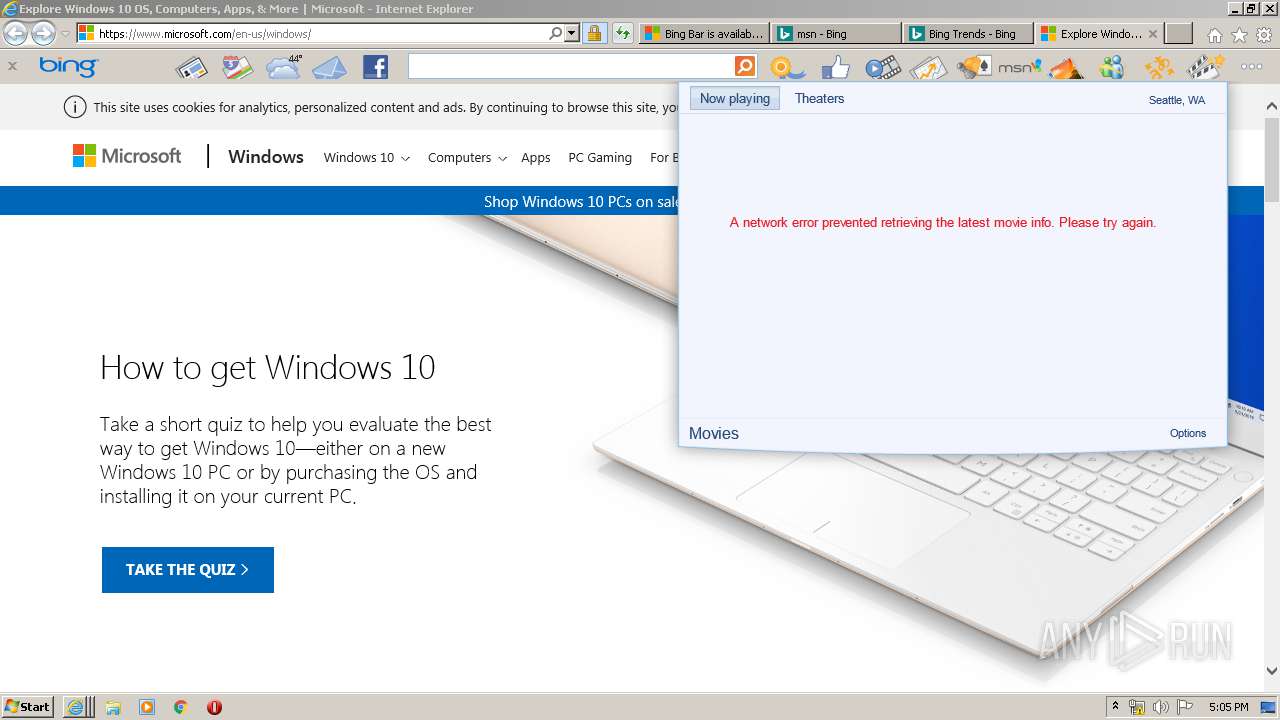Screen dimensions: 1280x720
Task: Open the Bing Rewards medal icon
Action: click(x=788, y=68)
